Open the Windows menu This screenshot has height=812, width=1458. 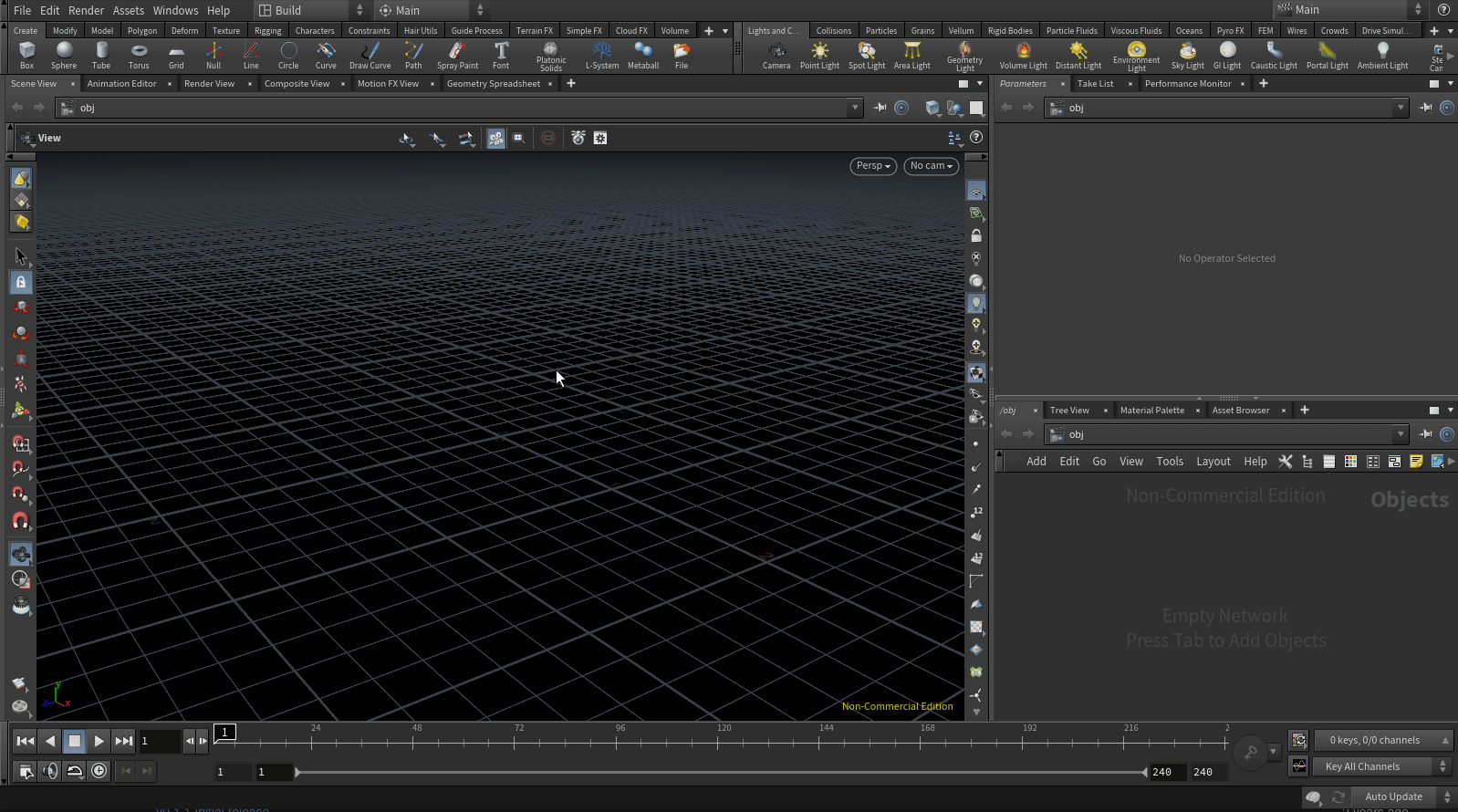[x=175, y=10]
